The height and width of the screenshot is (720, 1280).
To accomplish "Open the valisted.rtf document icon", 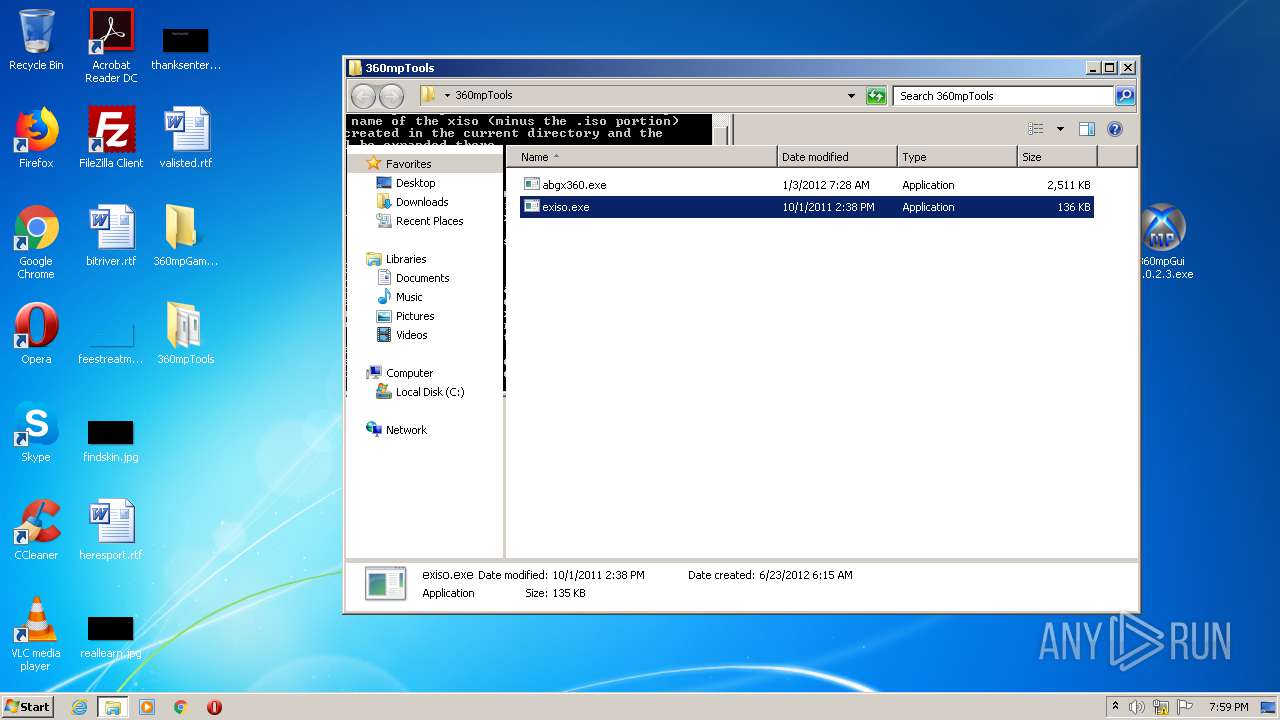I will (186, 138).
